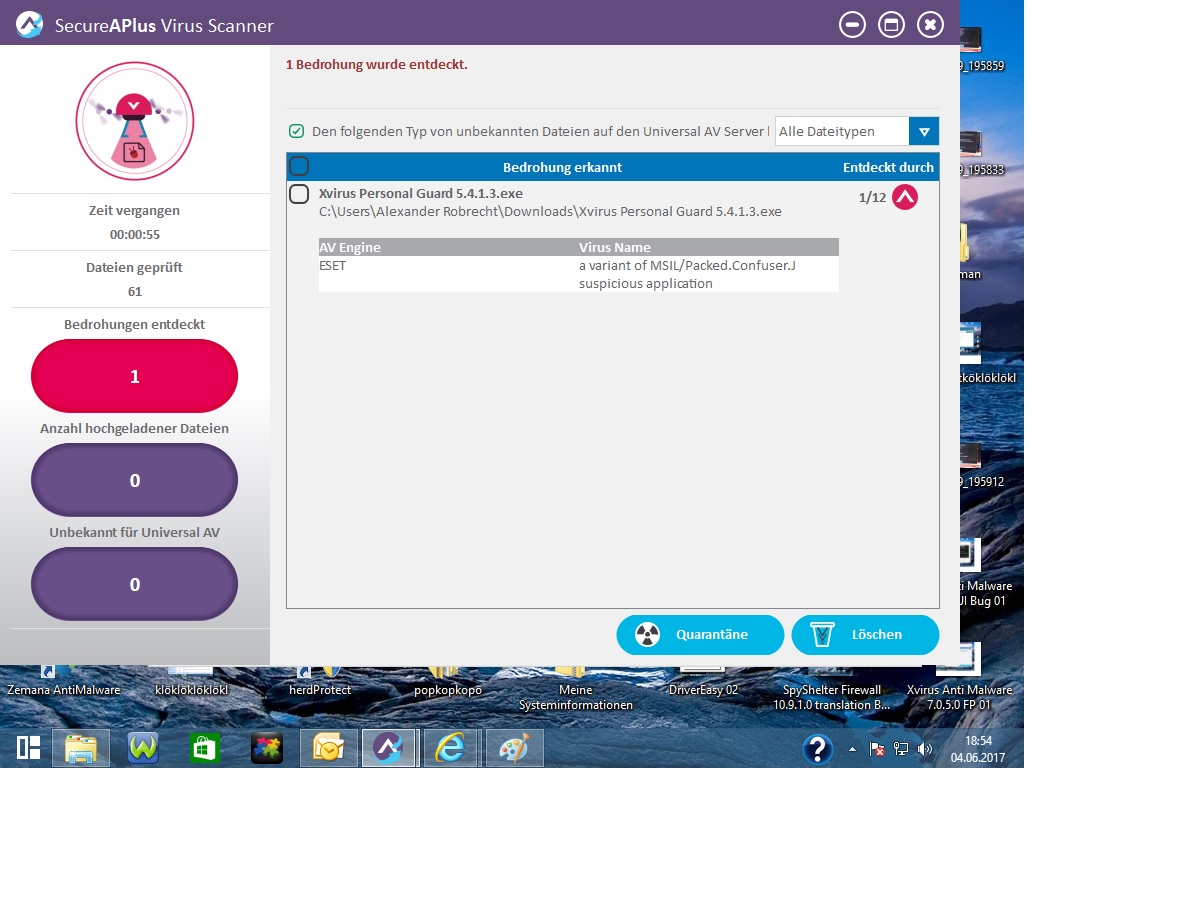Click the Xvirus Personal Guard file path
The width and height of the screenshot is (1192, 900).
pyautogui.click(x=550, y=211)
